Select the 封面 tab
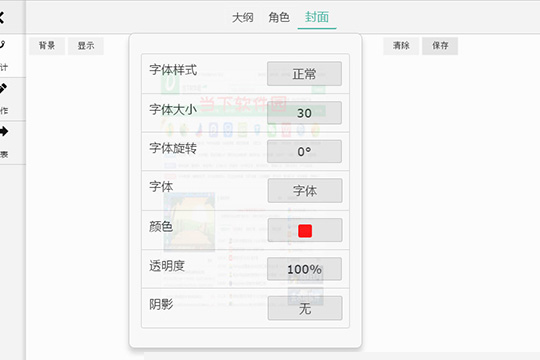 [x=317, y=17]
